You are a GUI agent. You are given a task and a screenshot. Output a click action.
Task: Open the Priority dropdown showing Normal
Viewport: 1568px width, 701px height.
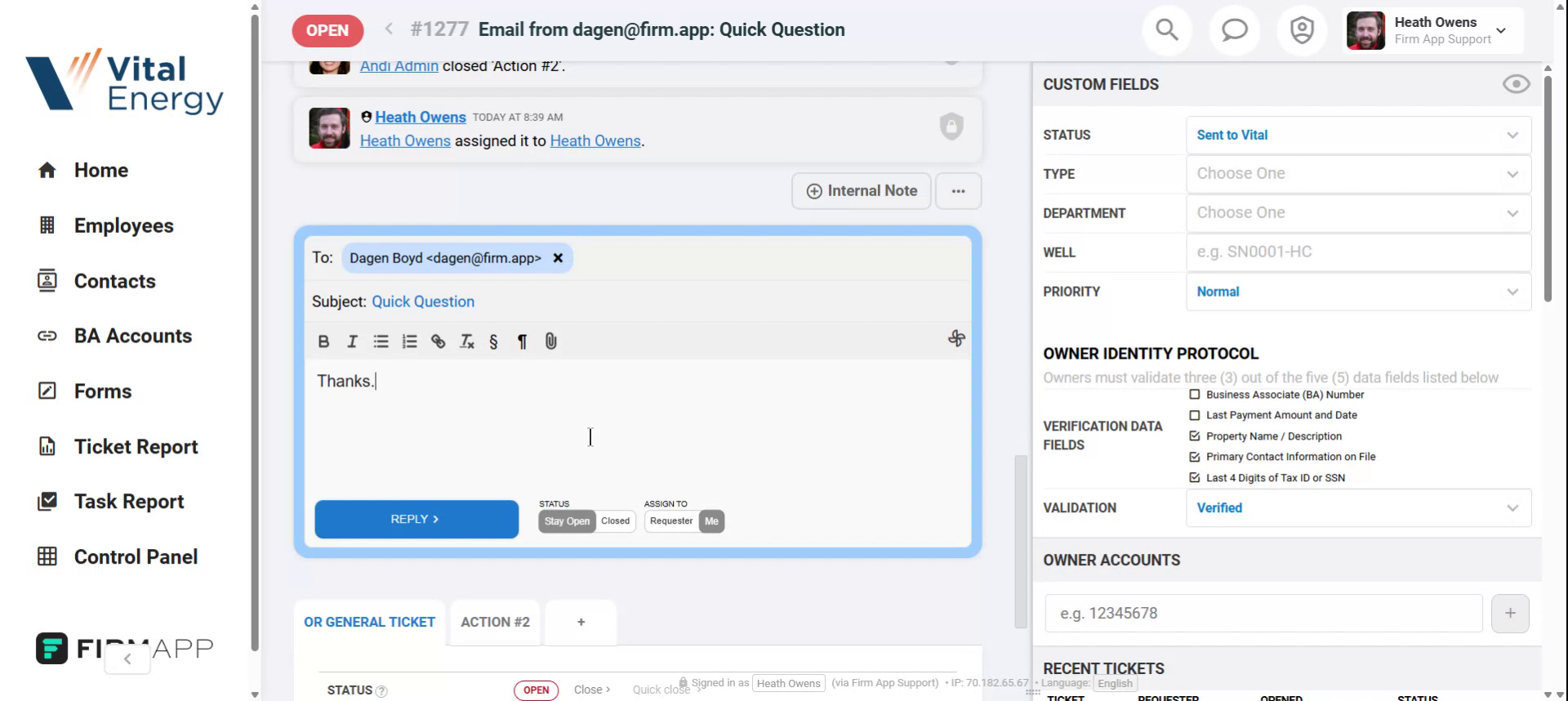(x=1358, y=292)
